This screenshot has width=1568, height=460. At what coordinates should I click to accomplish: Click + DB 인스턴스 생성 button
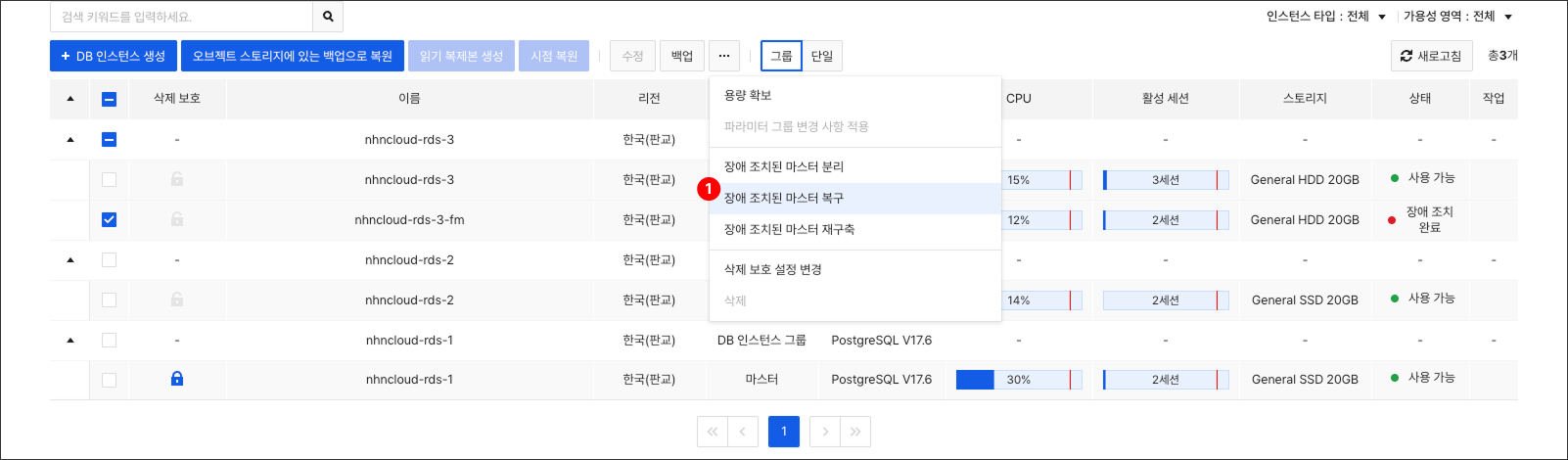coord(114,56)
